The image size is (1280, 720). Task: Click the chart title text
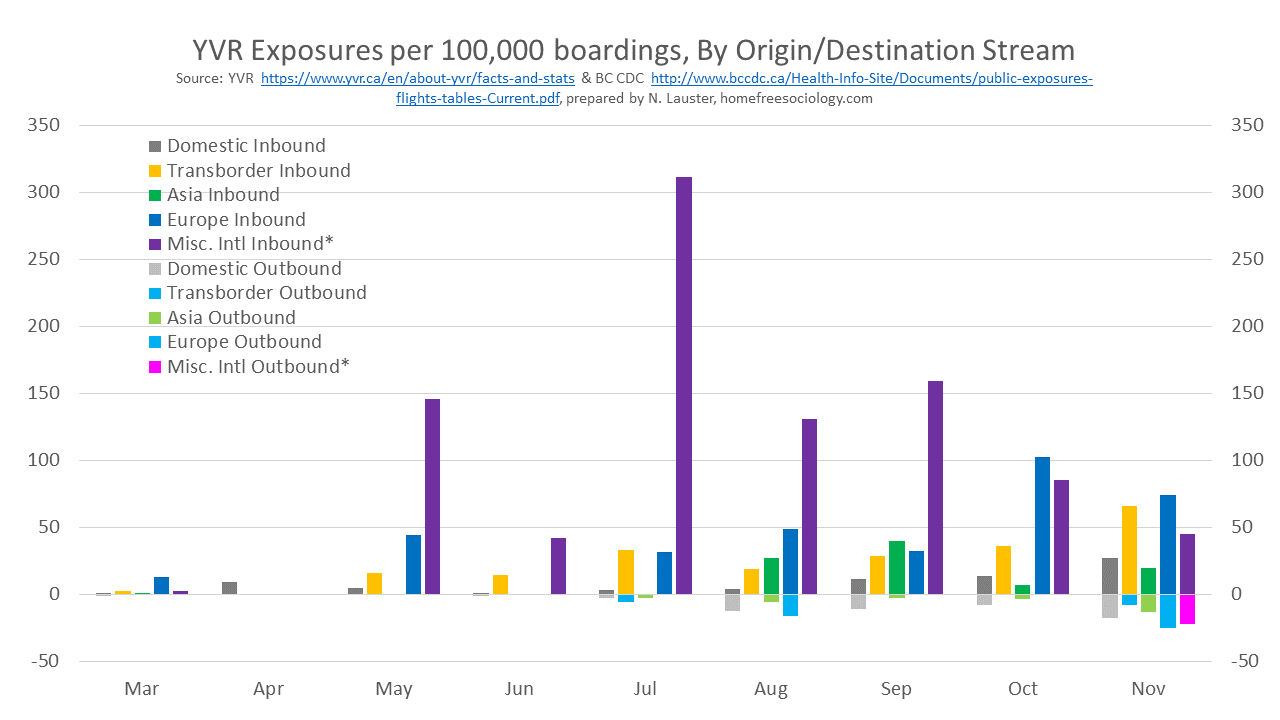(x=633, y=50)
